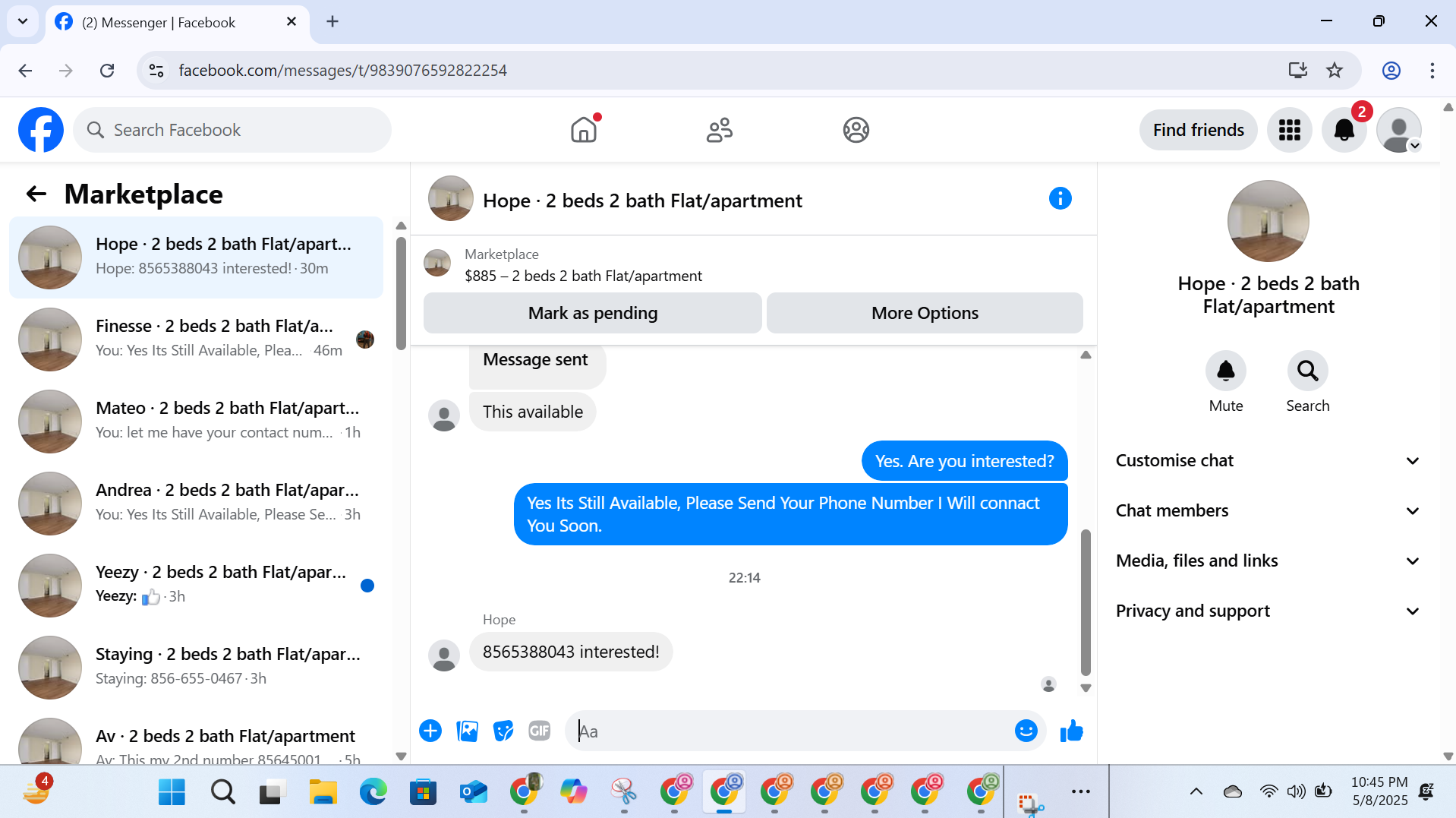Open tab search dropdown
1456x818 pixels.
pos(23,21)
